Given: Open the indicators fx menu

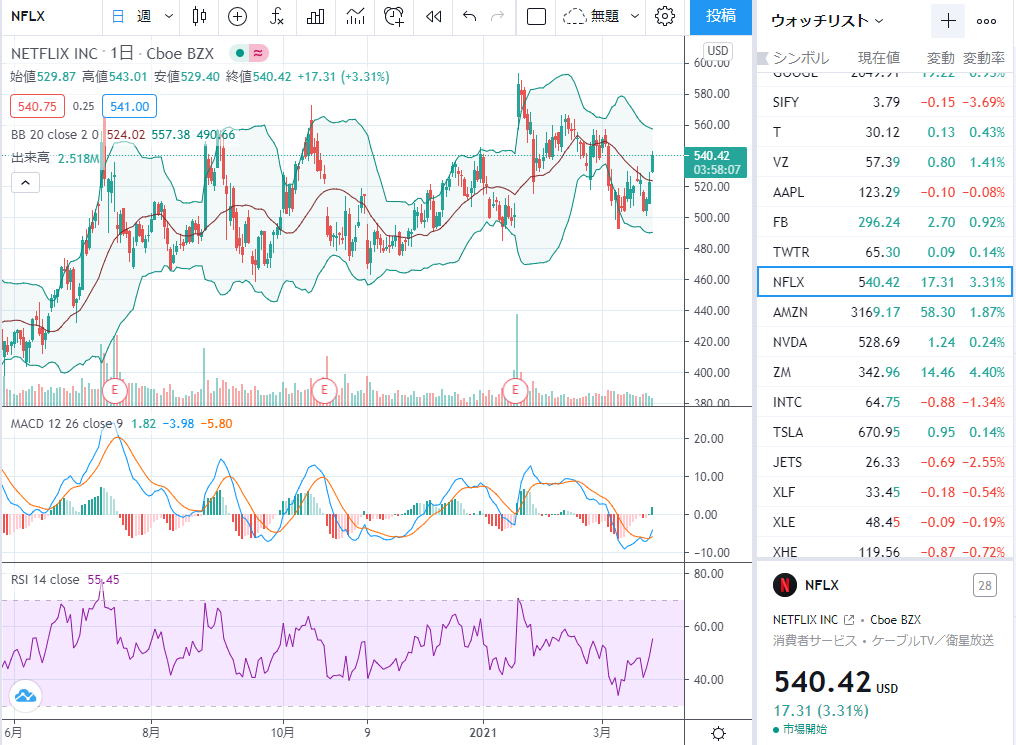Looking at the screenshot, I should (x=277, y=16).
